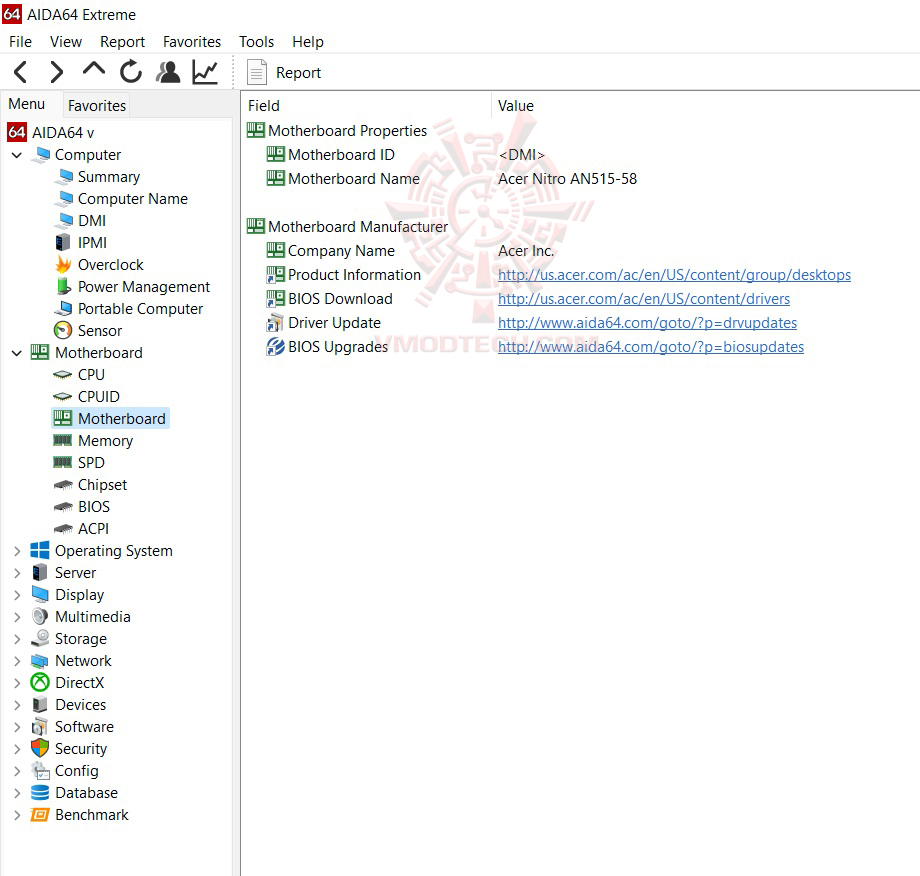This screenshot has width=920, height=876.
Task: Expand the Operating System node
Action: pos(17,551)
